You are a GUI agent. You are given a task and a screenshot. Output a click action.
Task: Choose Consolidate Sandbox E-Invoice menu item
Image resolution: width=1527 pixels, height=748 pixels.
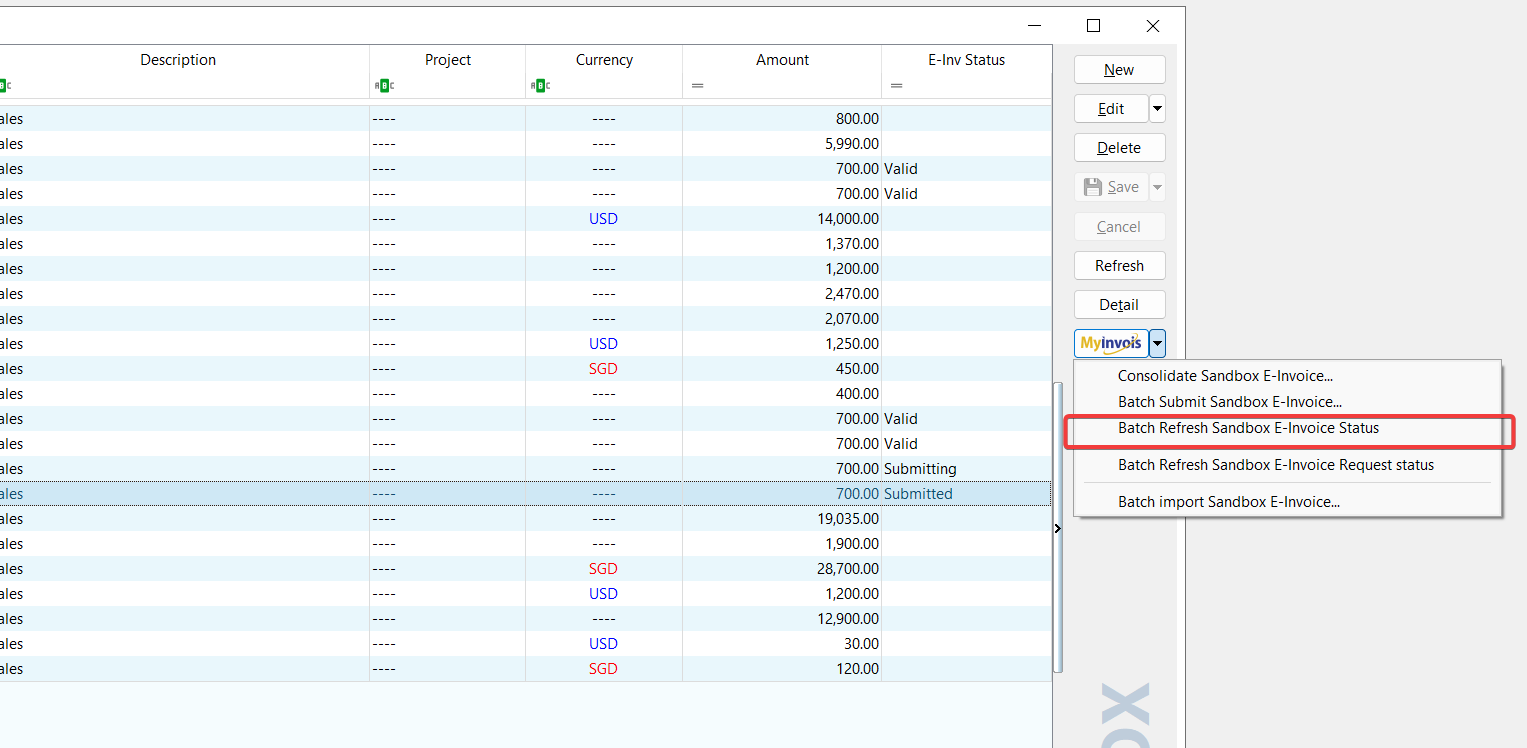pos(1225,377)
